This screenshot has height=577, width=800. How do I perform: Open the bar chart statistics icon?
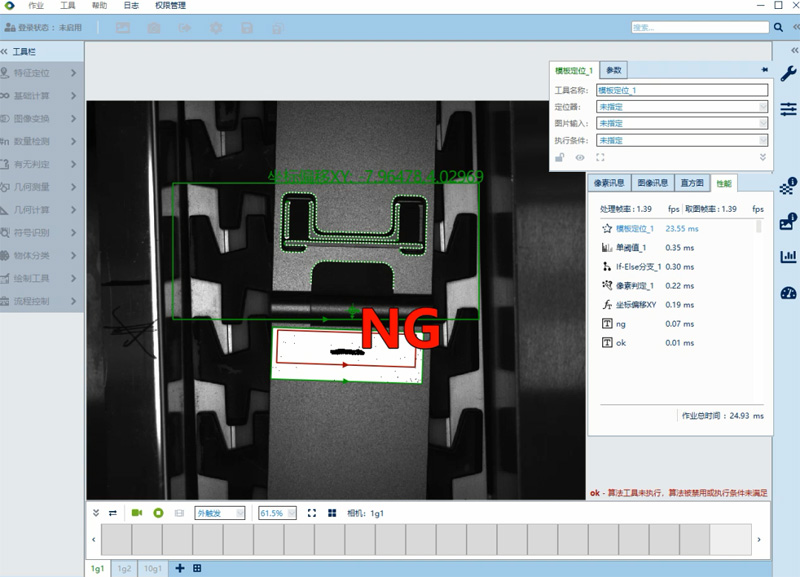point(788,256)
